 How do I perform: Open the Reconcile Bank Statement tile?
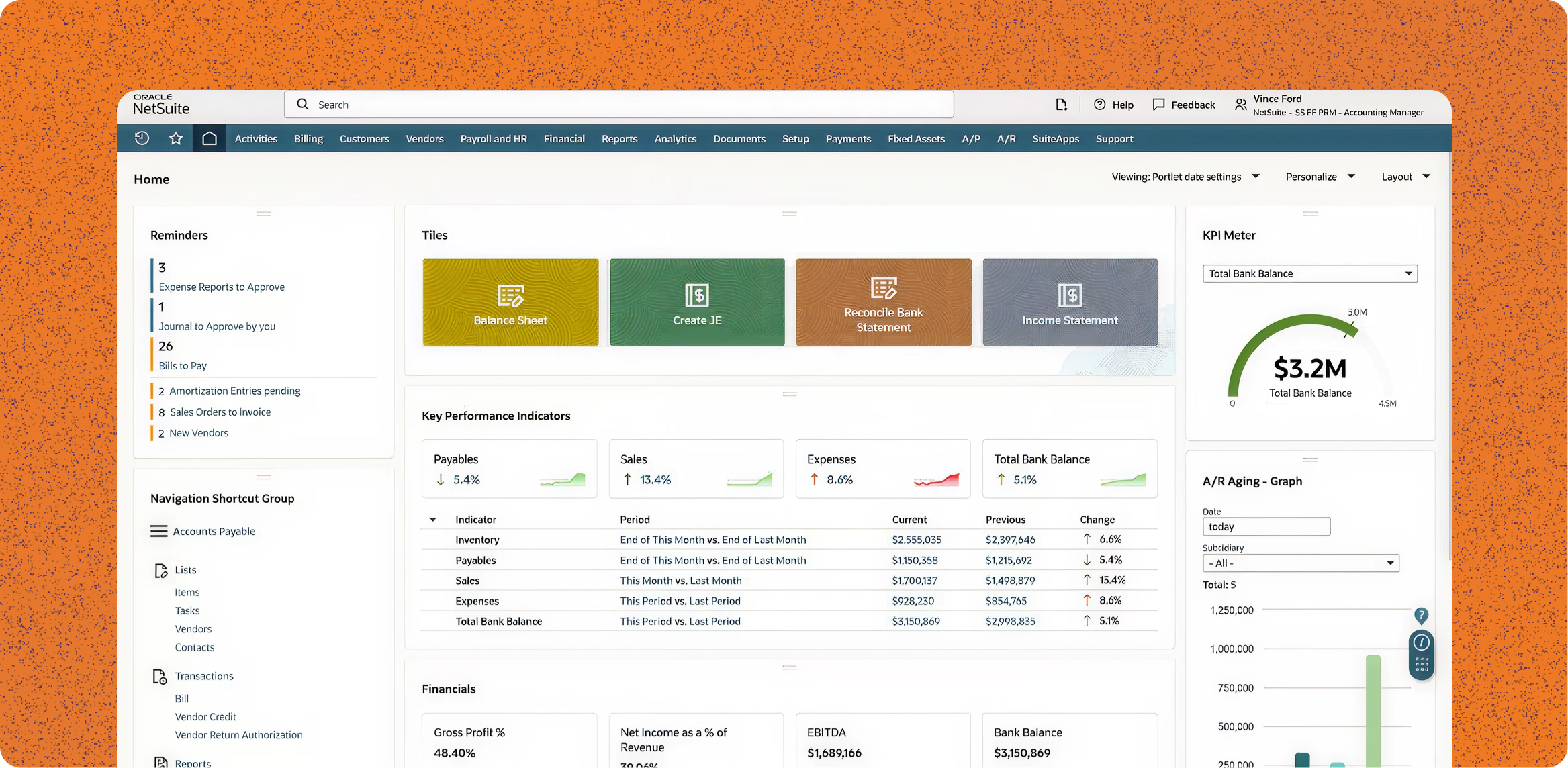883,303
